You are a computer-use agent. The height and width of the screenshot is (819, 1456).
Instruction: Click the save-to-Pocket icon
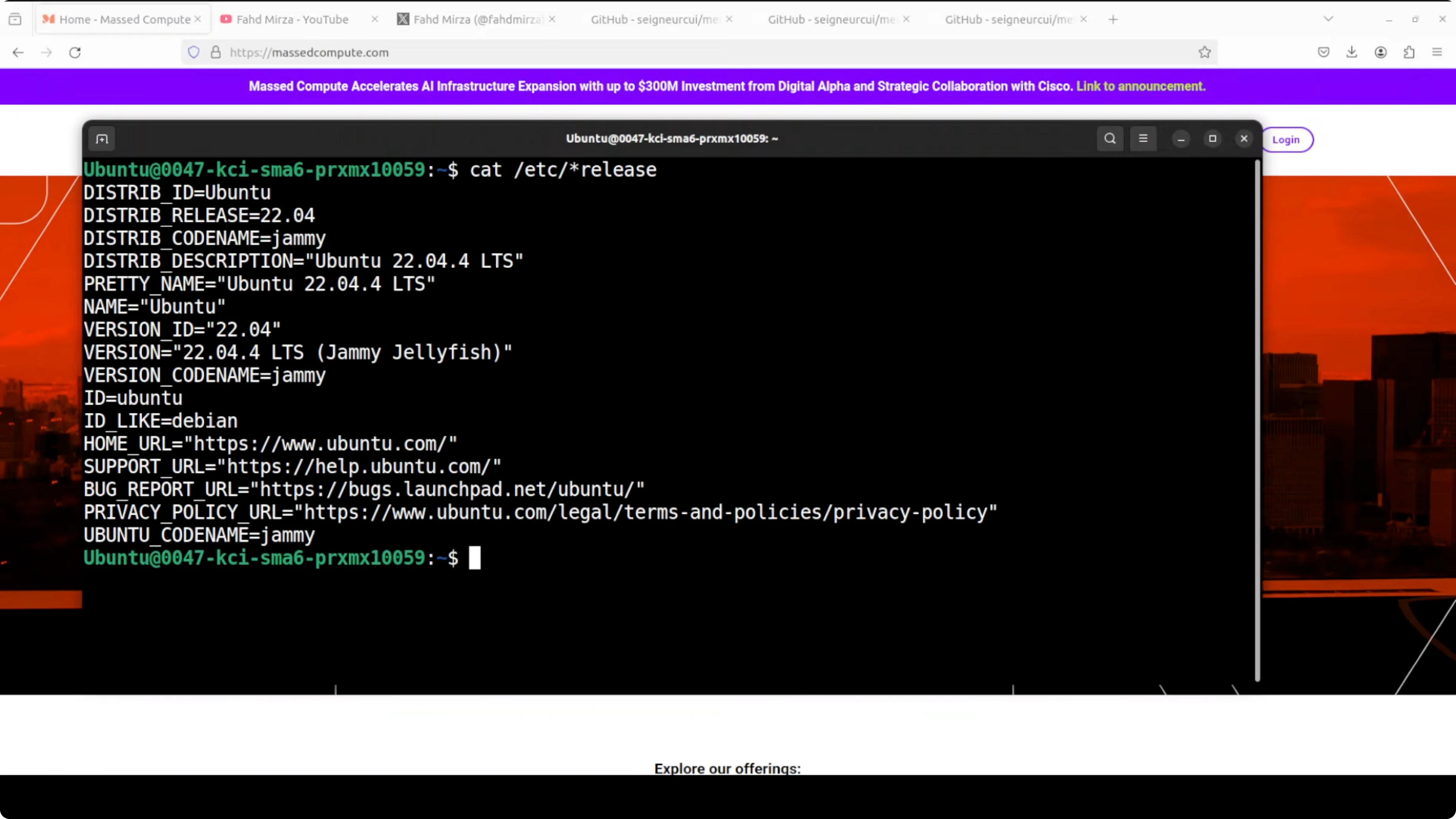pyautogui.click(x=1323, y=52)
